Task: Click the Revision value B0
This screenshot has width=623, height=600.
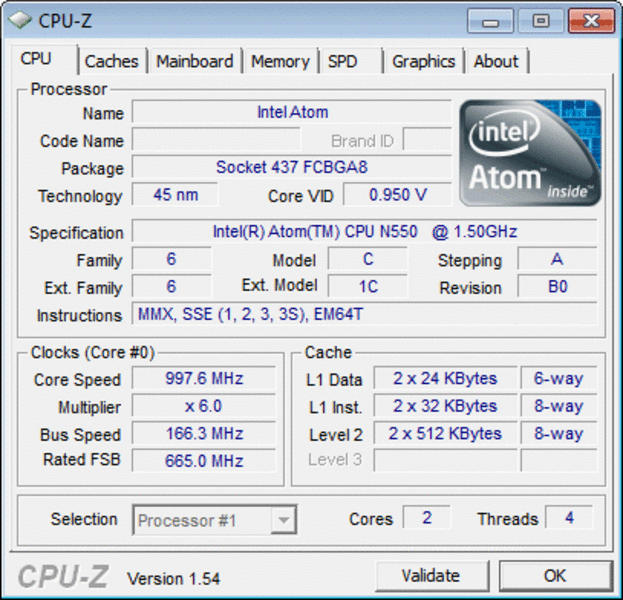Action: [557, 286]
